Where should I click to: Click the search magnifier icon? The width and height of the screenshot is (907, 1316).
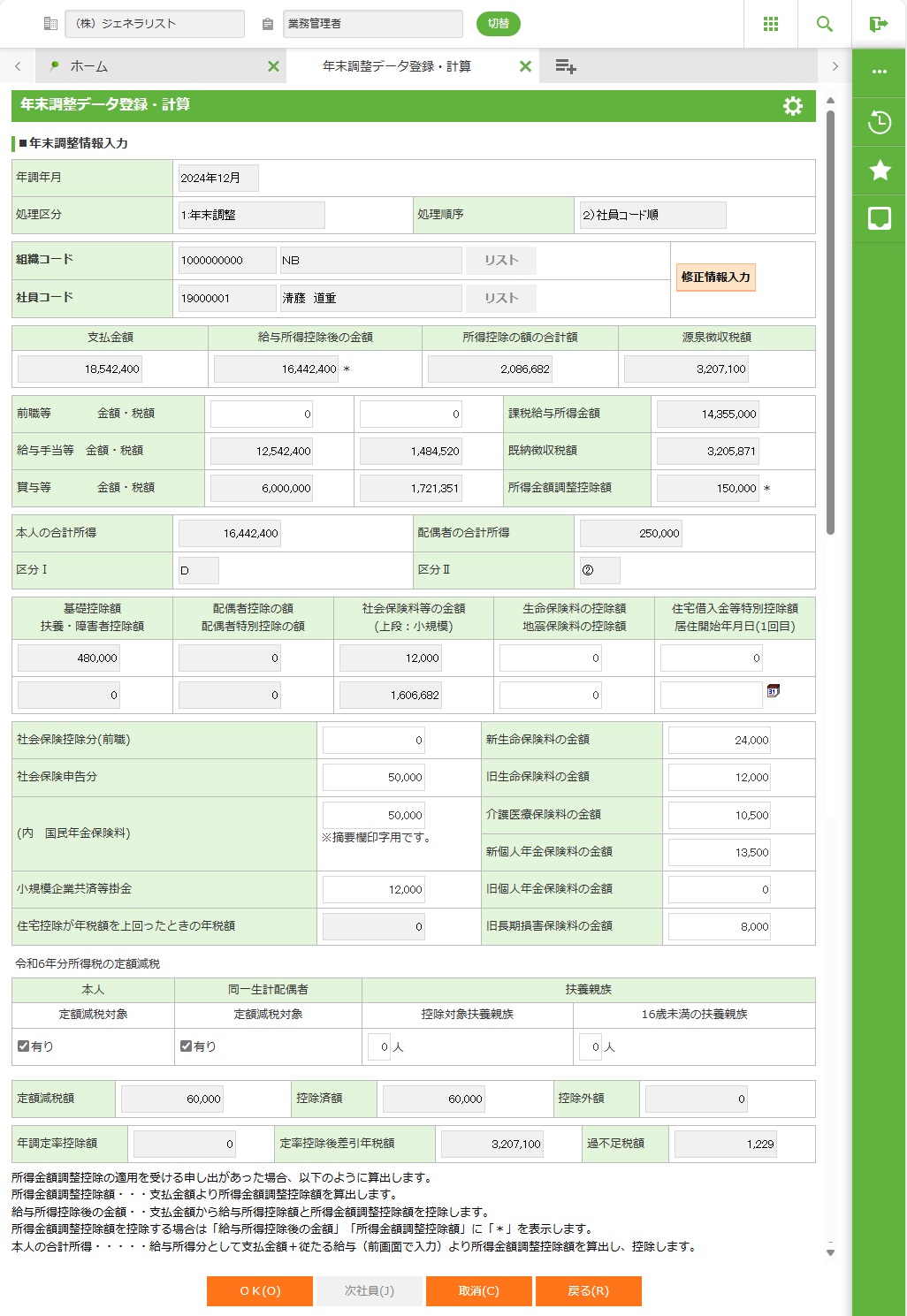coord(825,24)
